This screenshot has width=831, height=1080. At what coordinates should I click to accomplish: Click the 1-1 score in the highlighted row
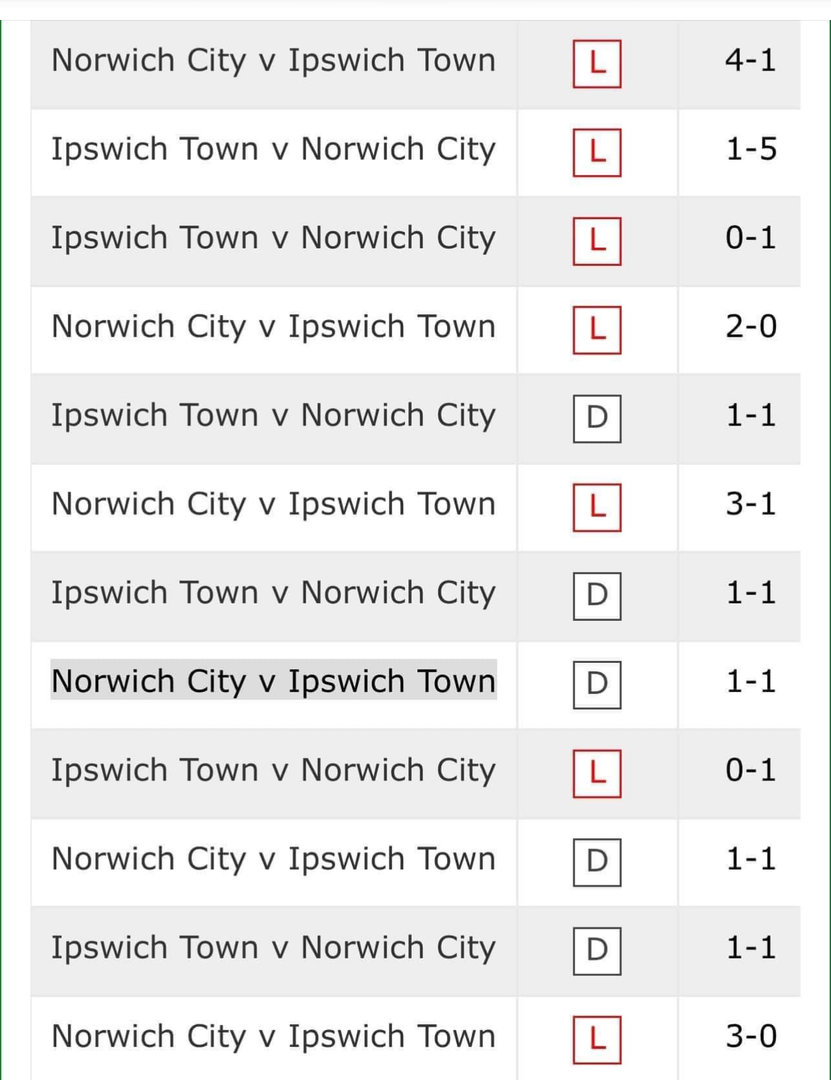click(x=750, y=682)
